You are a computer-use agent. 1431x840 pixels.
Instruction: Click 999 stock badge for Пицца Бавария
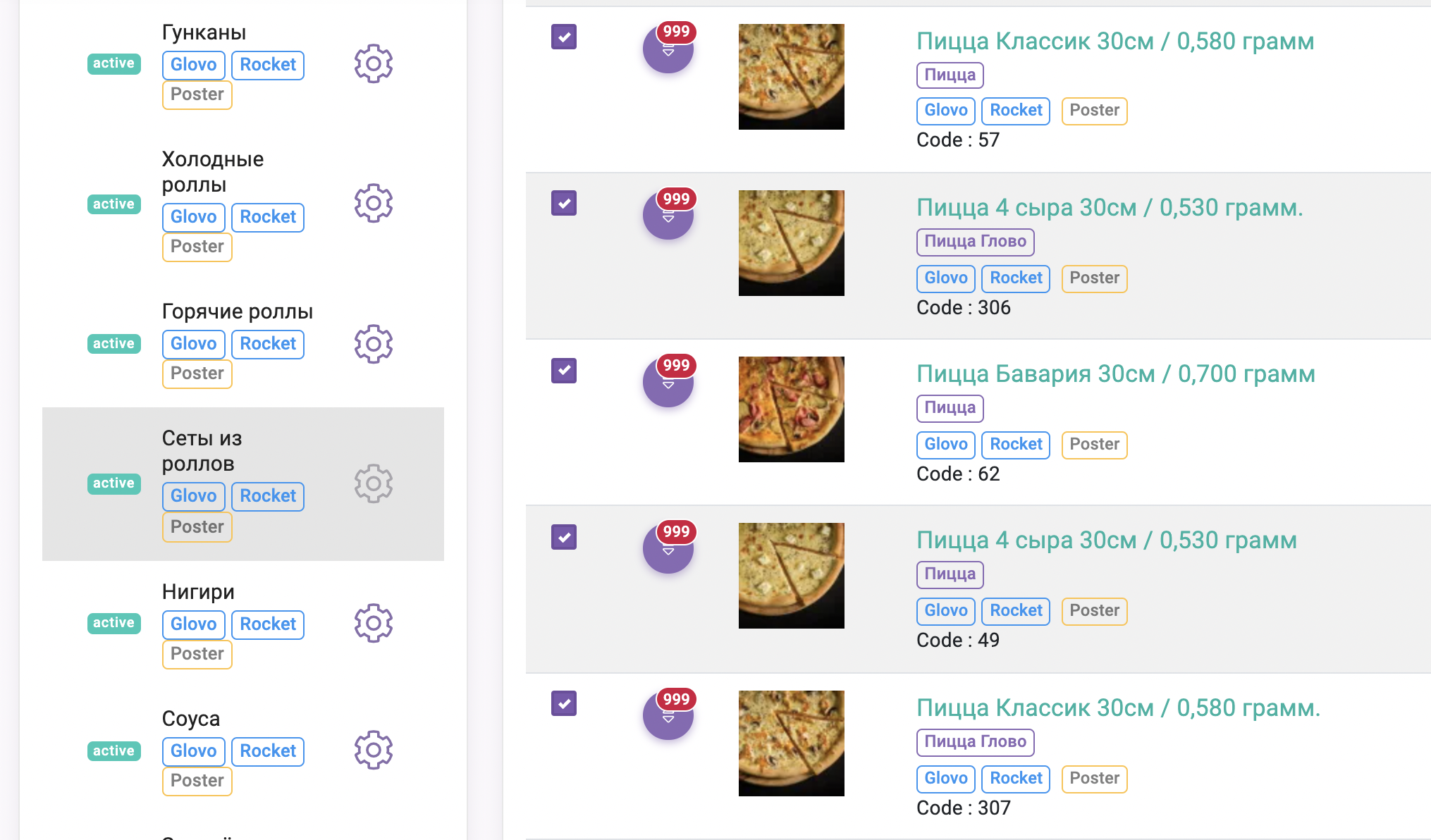coord(676,366)
